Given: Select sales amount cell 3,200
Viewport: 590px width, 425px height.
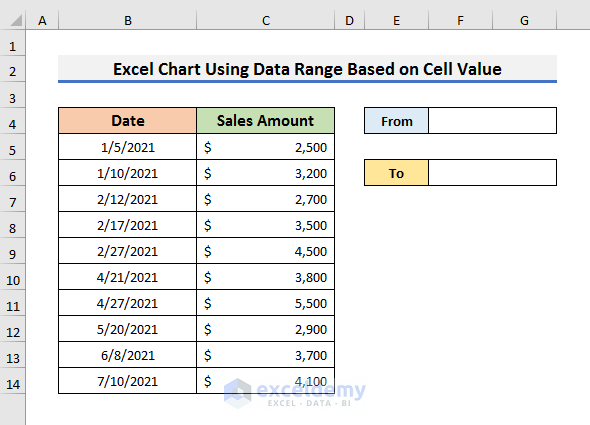Looking at the screenshot, I should click(265, 173).
